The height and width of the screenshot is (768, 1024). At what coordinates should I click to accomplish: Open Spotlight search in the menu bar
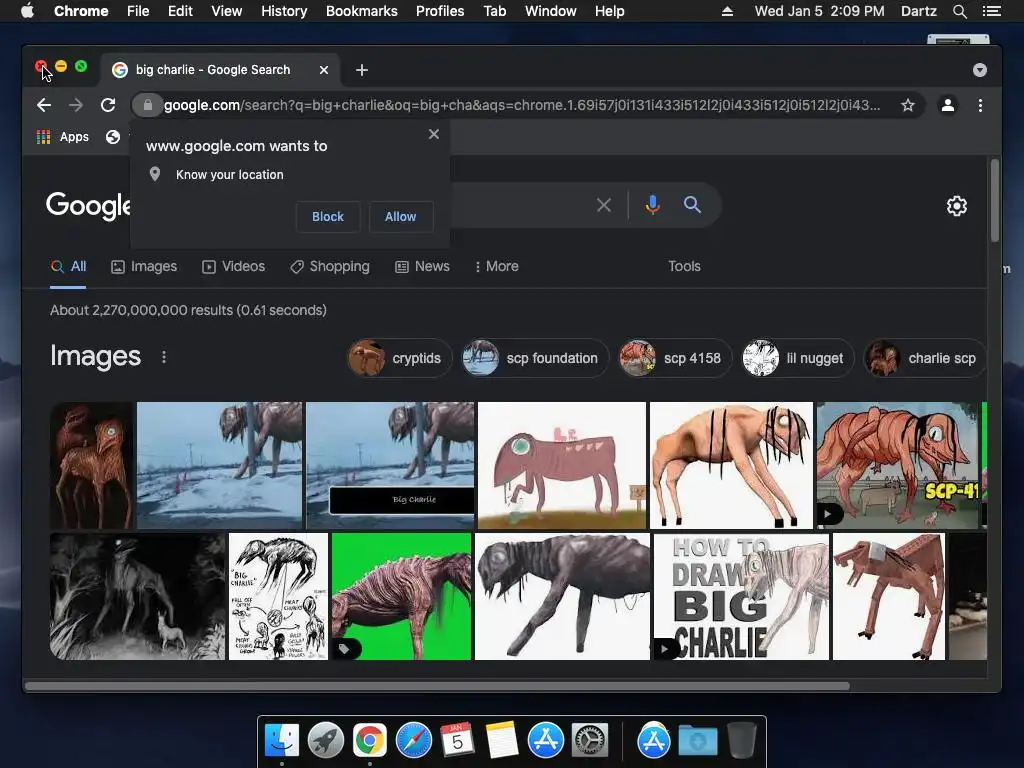click(x=959, y=11)
